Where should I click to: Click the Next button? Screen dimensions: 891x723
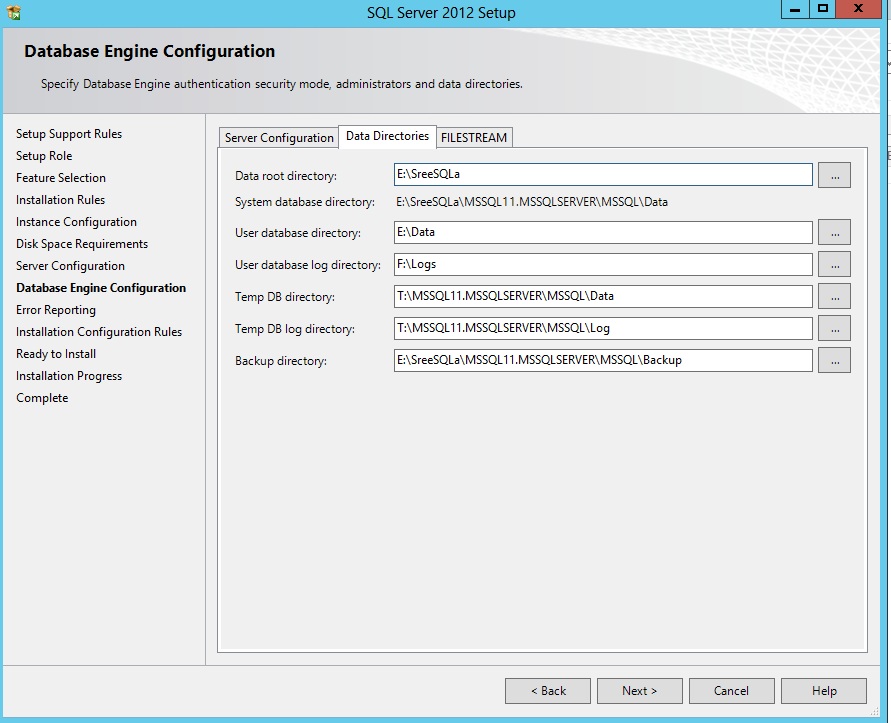click(639, 690)
